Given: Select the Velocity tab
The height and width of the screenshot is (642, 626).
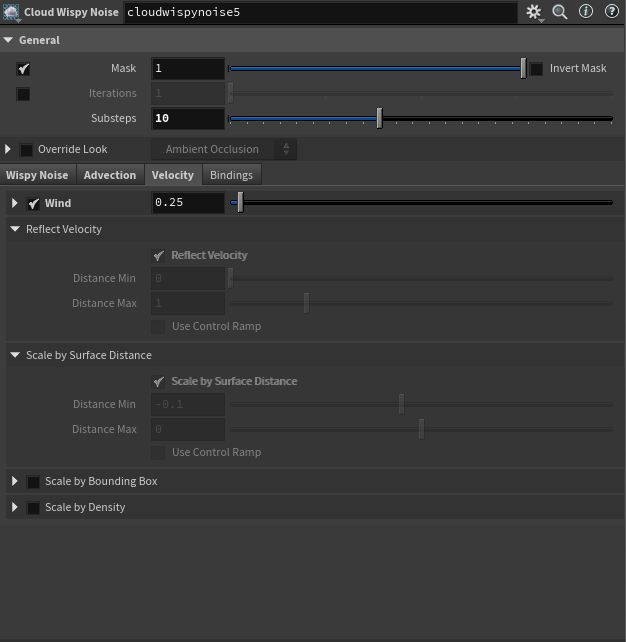Looking at the screenshot, I should [173, 175].
